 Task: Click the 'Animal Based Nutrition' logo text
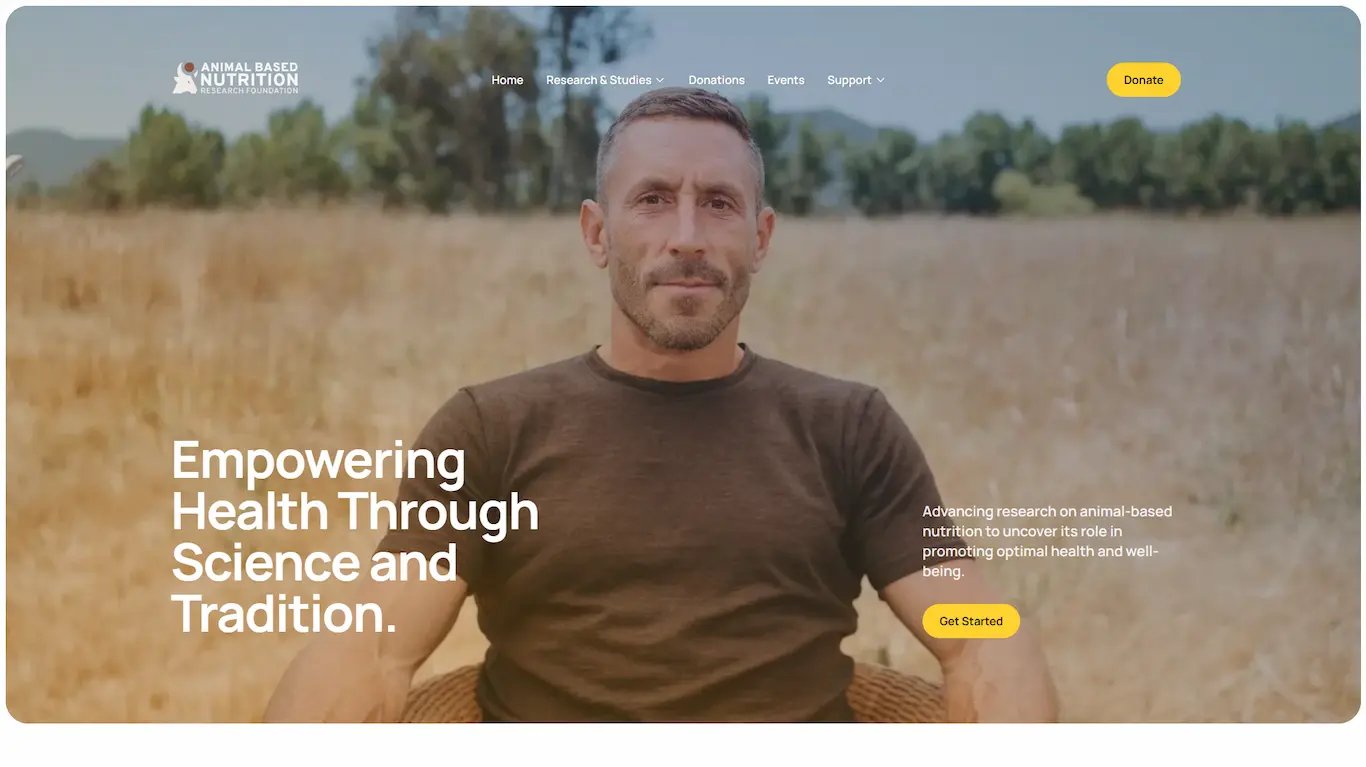[249, 74]
